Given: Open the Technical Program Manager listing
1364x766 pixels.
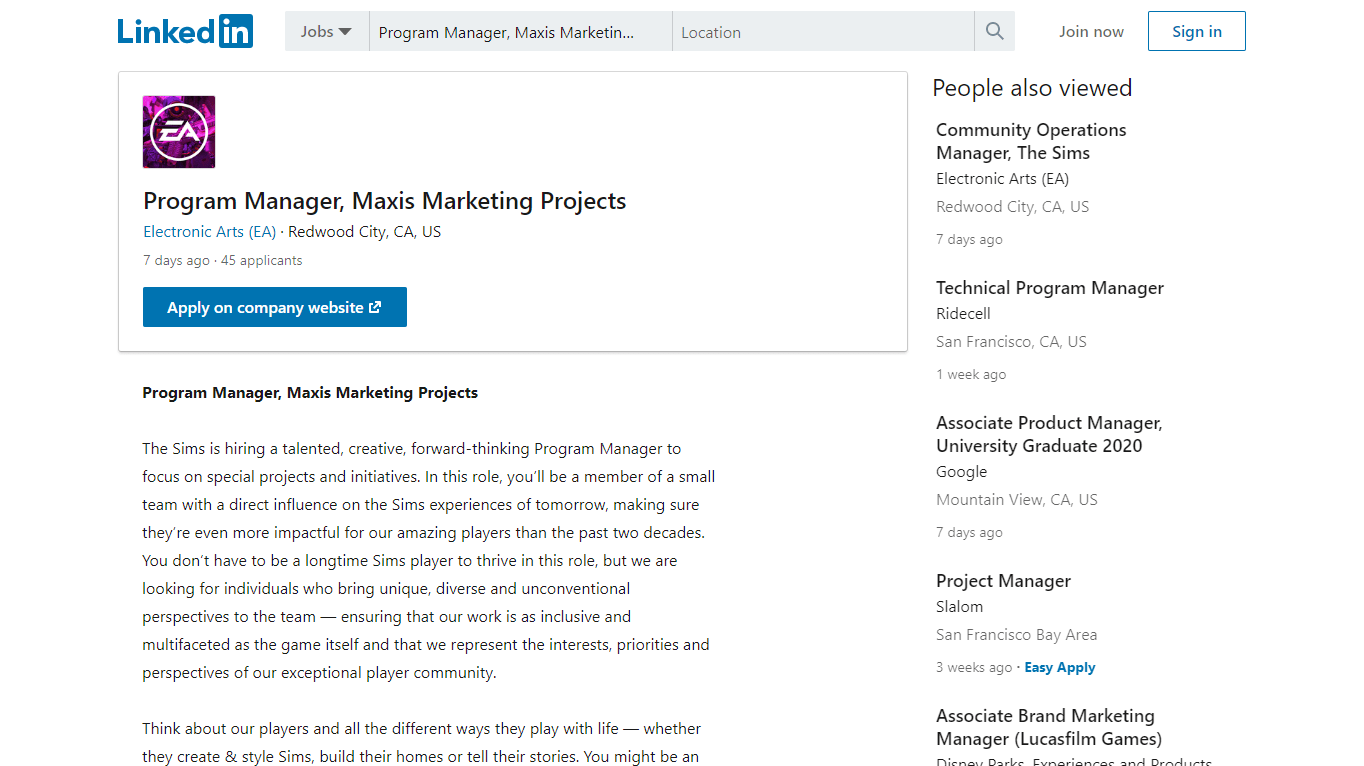Looking at the screenshot, I should [1050, 288].
